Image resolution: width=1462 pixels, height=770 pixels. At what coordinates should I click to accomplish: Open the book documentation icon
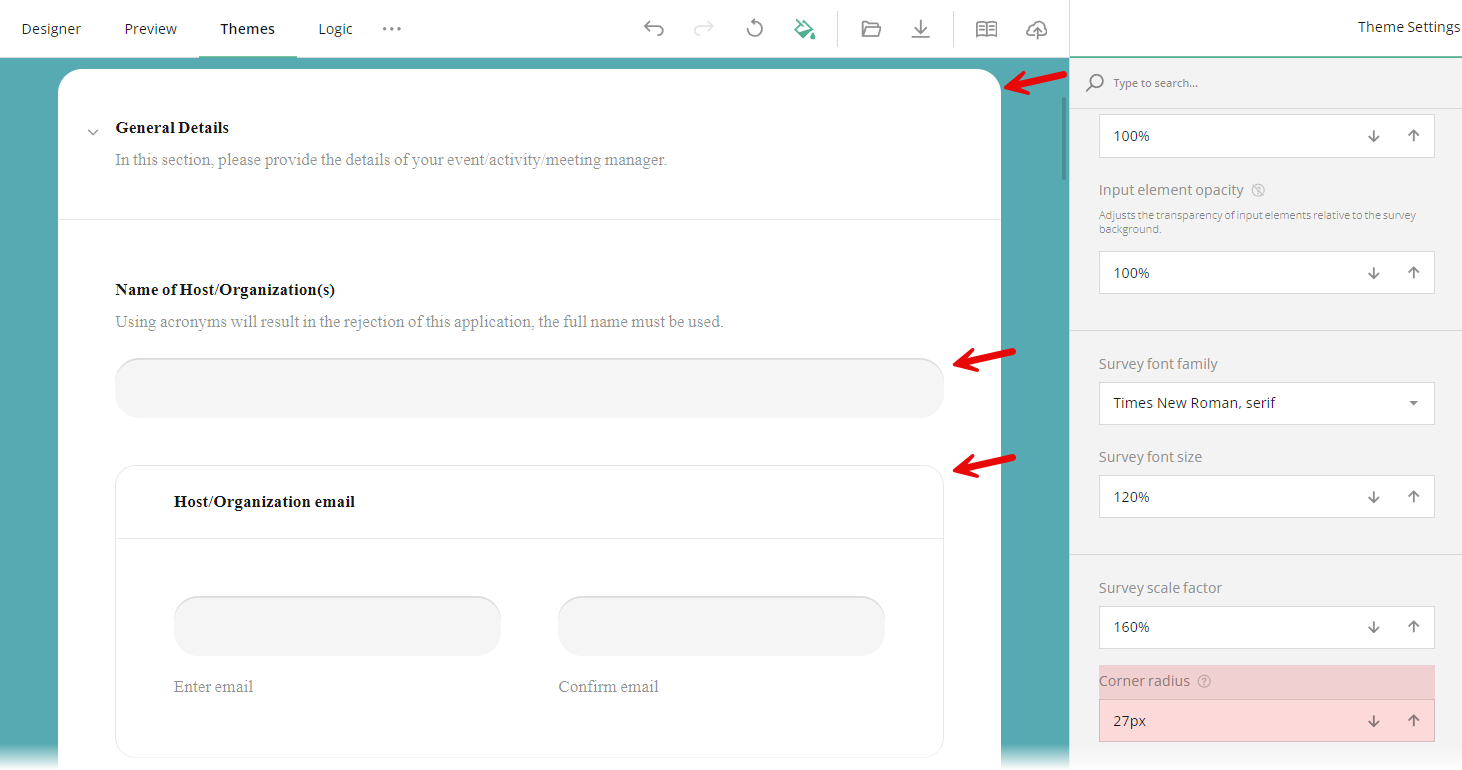[987, 29]
